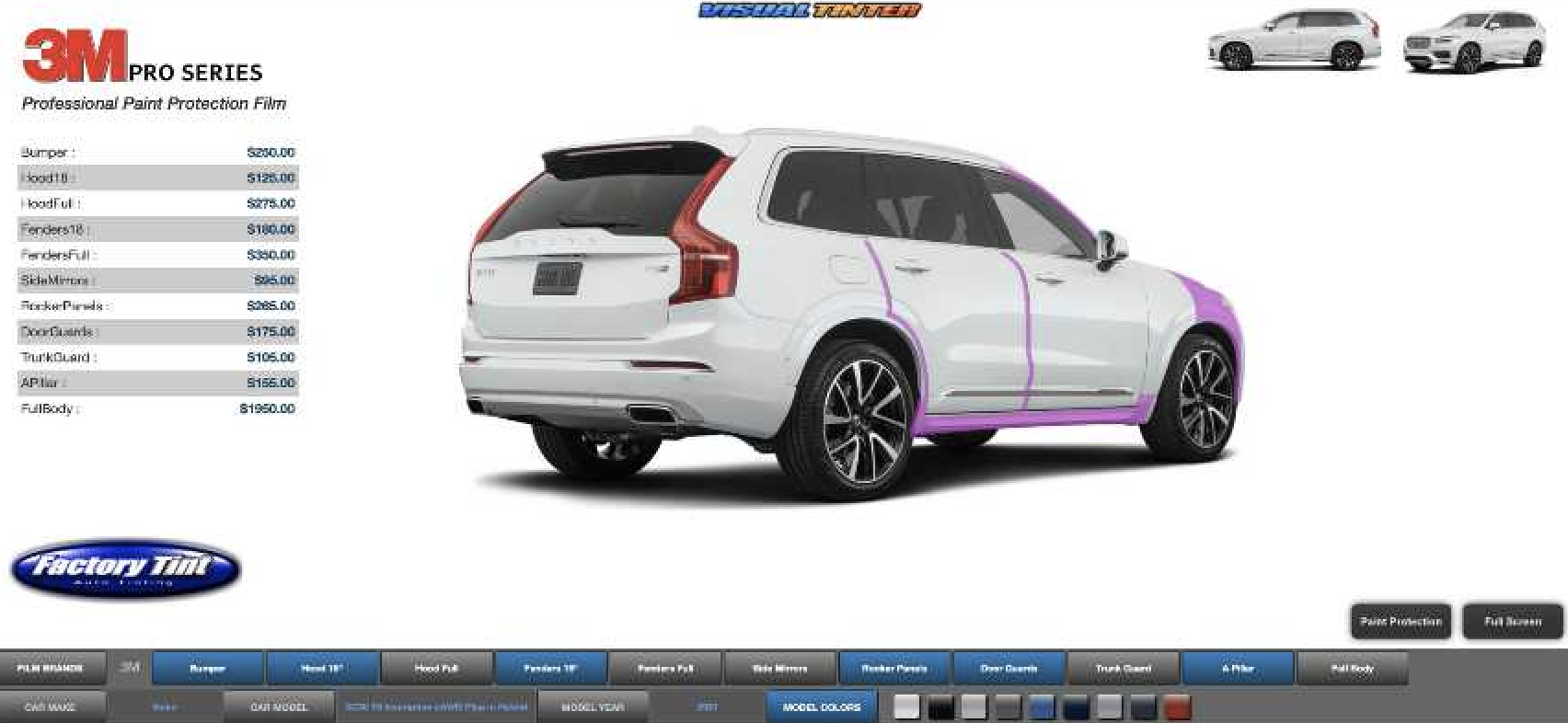The width and height of the screenshot is (1568, 723).
Task: Select the 3M film brand logo in toolbar
Action: [x=130, y=669]
